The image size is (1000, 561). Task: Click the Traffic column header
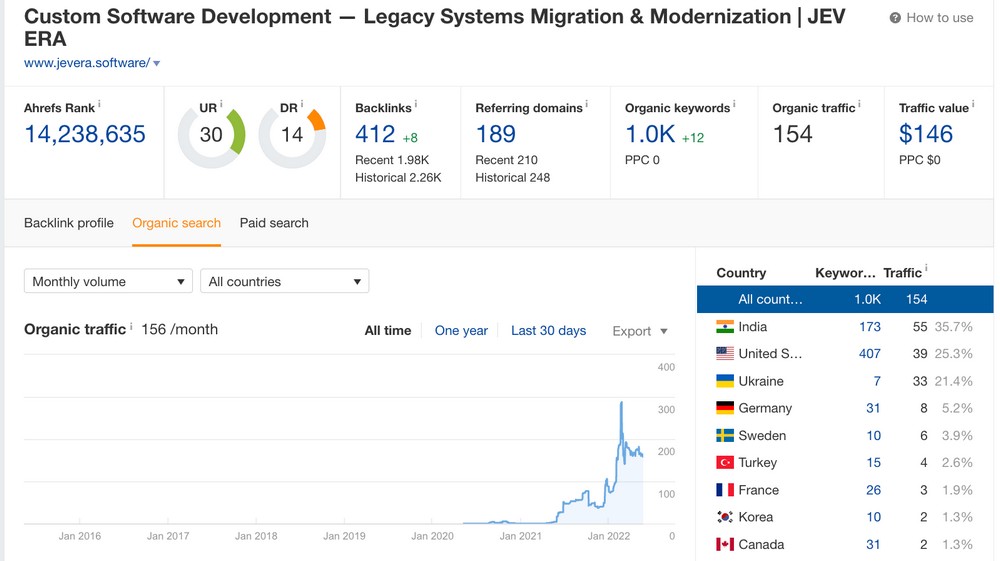point(902,273)
